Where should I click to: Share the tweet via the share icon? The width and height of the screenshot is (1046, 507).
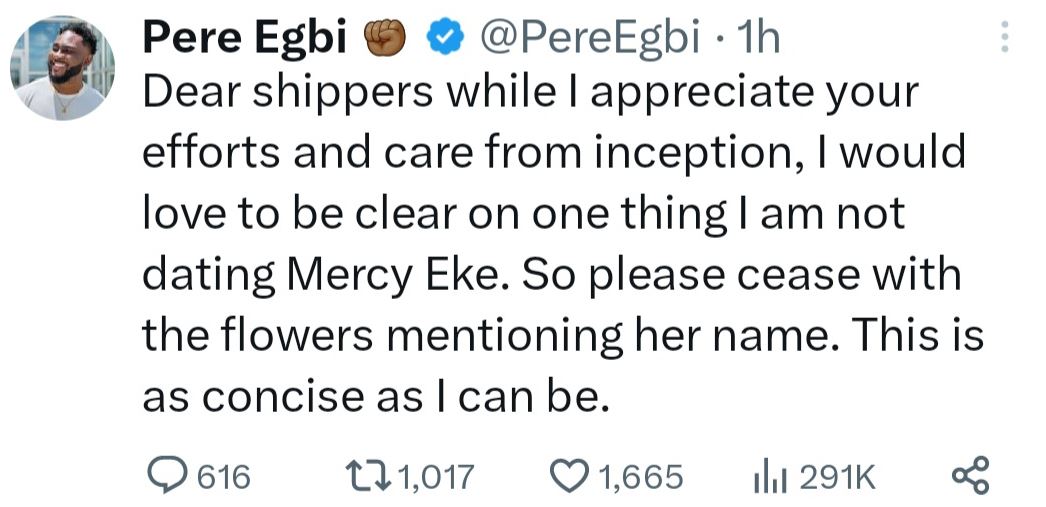pos(970,476)
